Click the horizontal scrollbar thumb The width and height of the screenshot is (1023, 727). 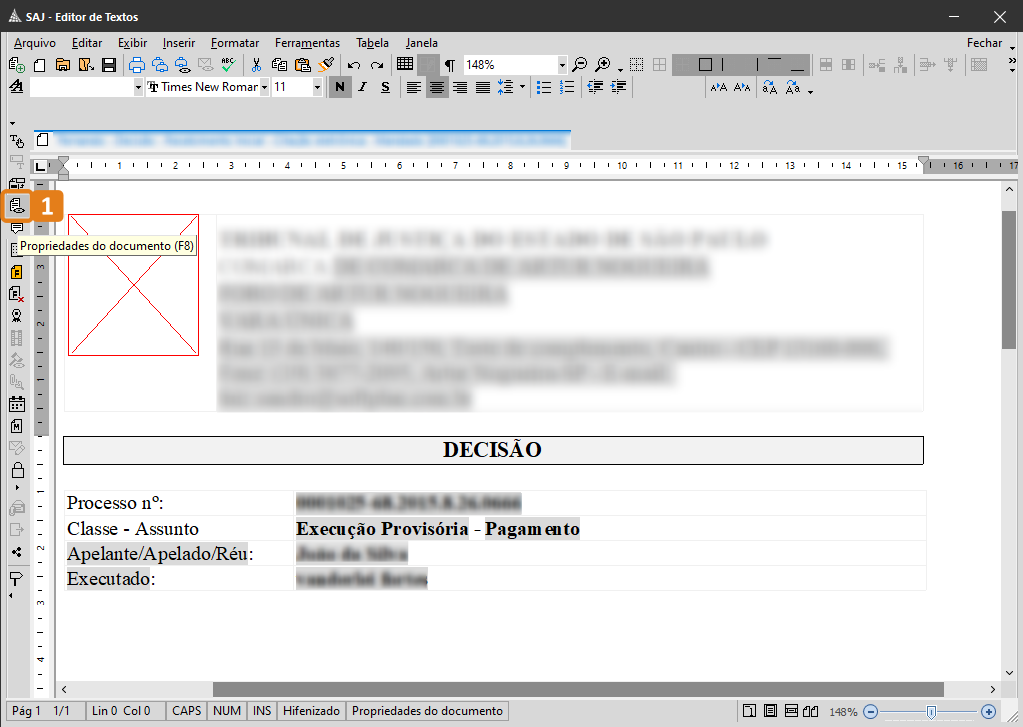[x=578, y=689]
